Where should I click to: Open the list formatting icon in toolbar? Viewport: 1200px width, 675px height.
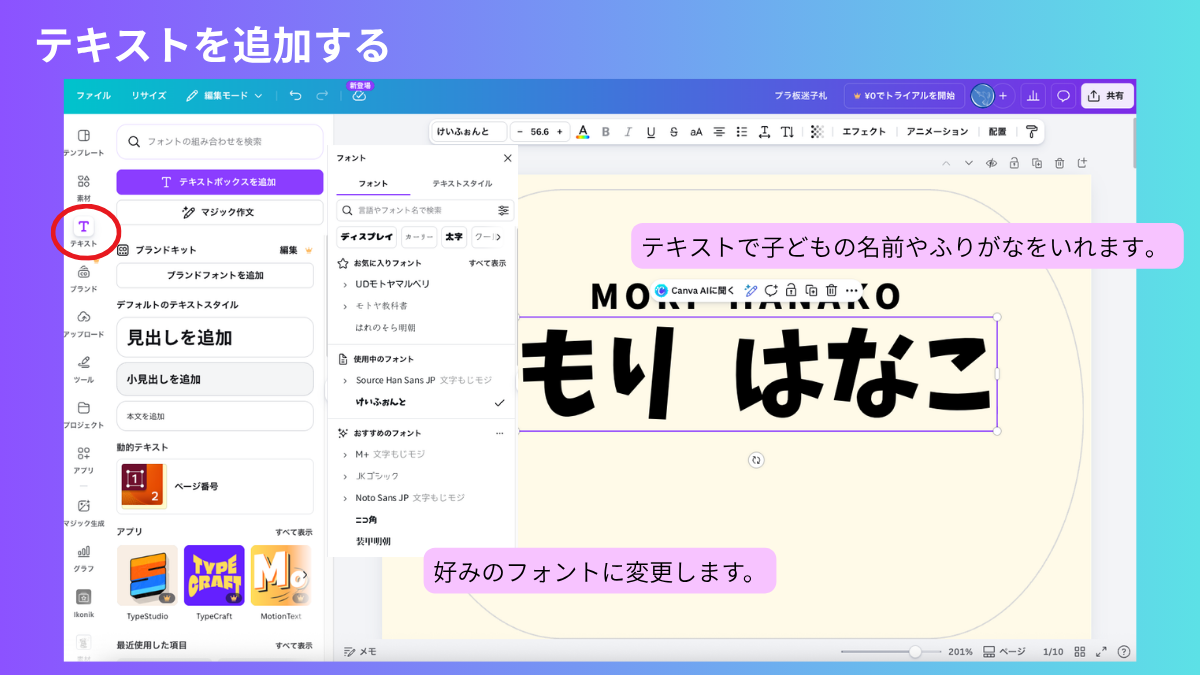tap(741, 132)
